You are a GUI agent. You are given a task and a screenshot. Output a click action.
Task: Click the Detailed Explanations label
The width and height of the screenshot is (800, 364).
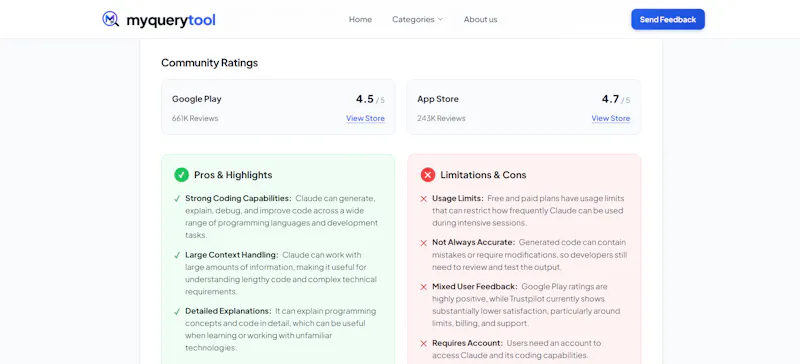229,311
